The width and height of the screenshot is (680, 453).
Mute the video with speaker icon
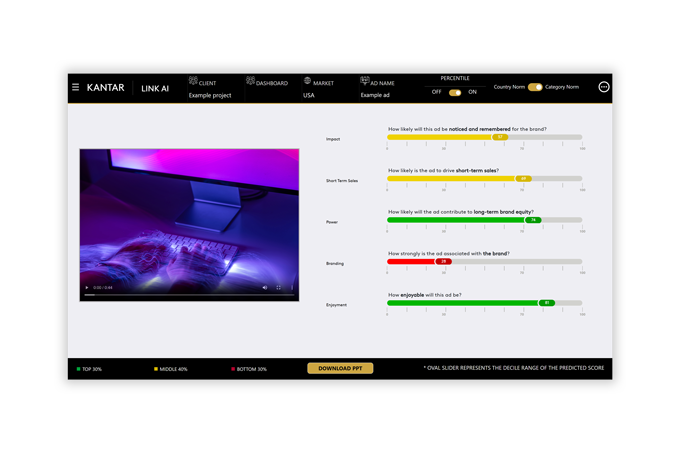point(265,288)
